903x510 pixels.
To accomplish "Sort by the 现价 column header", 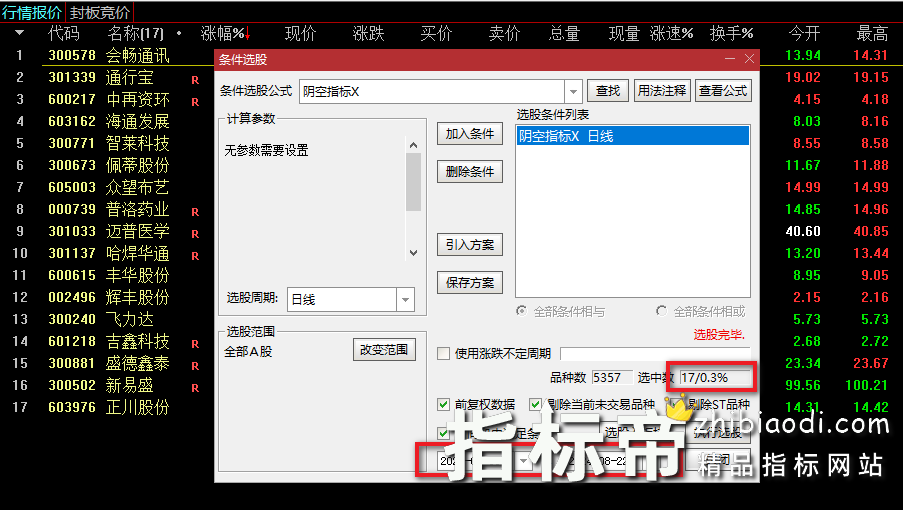I will point(301,33).
